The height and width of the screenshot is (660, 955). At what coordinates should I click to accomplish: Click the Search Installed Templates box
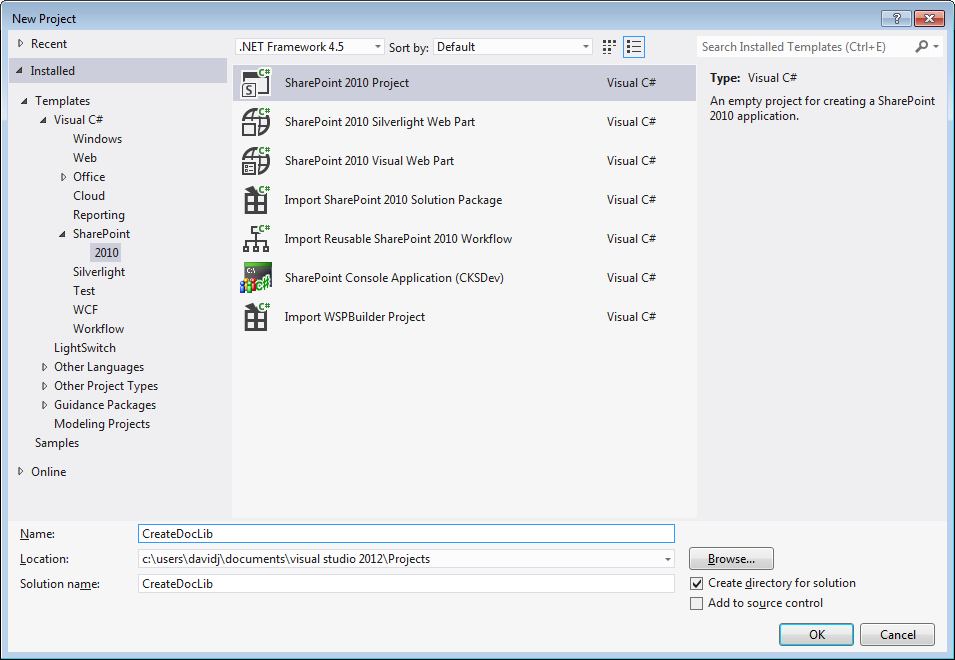point(805,47)
